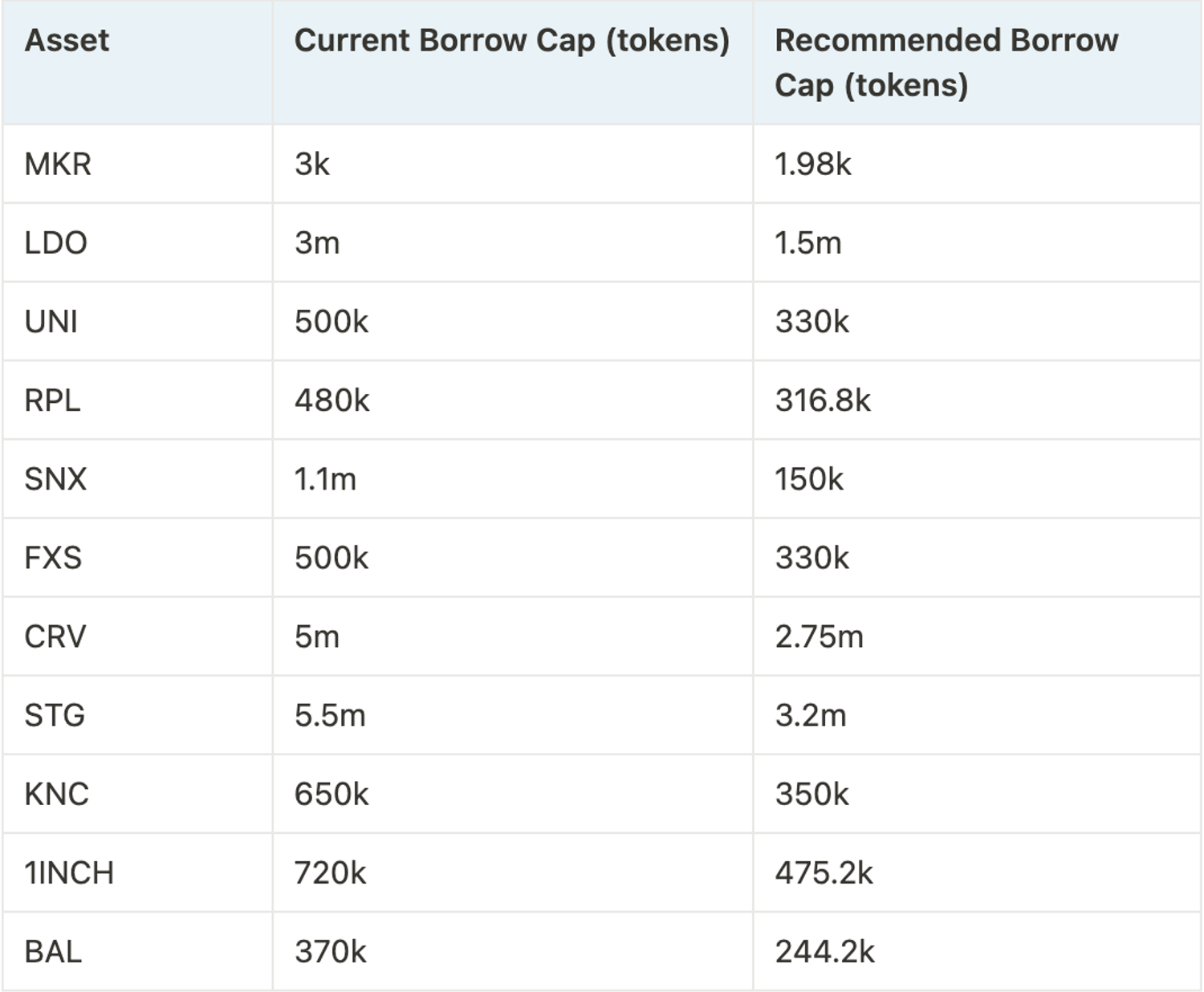Select SNX's current cap of 1.1m
The width and height of the screenshot is (1204, 992).
click(325, 478)
